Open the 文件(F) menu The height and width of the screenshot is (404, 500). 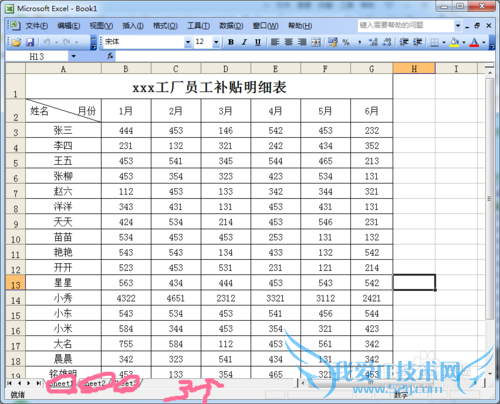[37, 26]
